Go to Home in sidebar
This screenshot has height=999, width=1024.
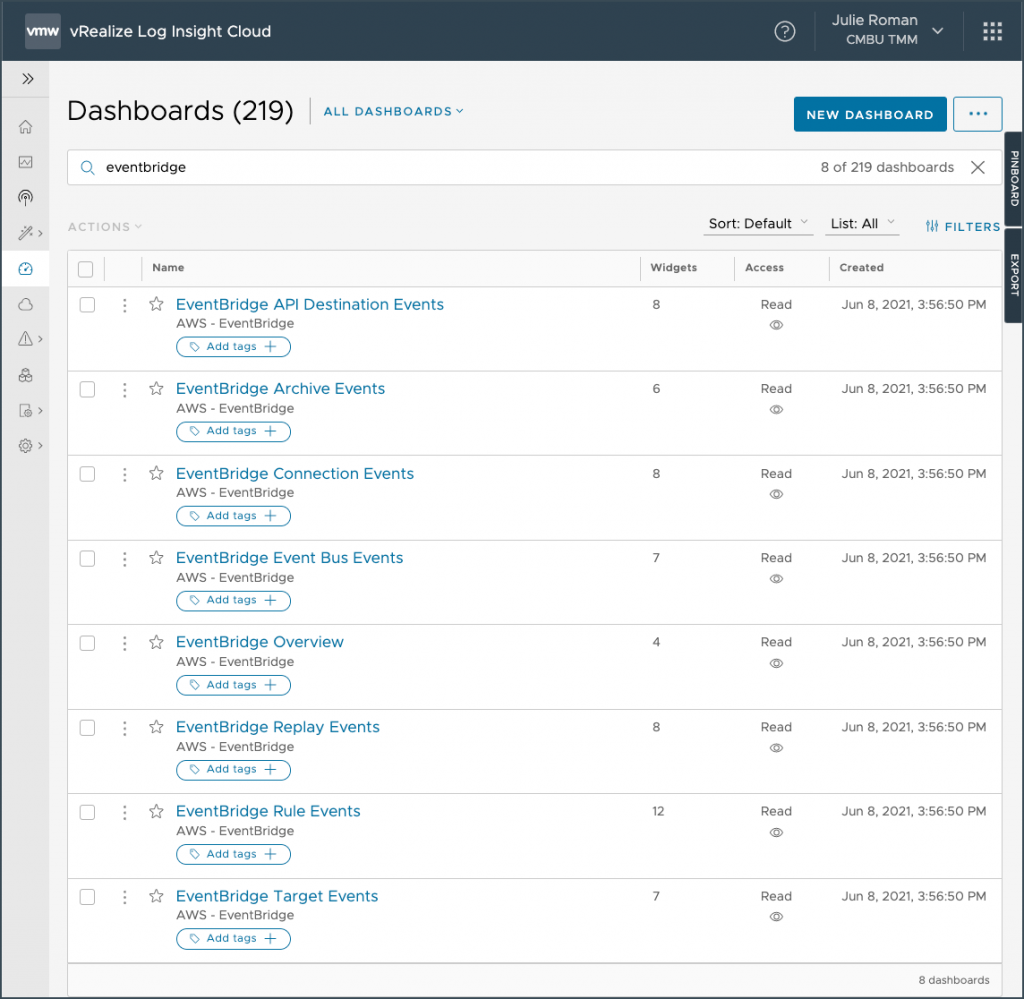[x=25, y=127]
